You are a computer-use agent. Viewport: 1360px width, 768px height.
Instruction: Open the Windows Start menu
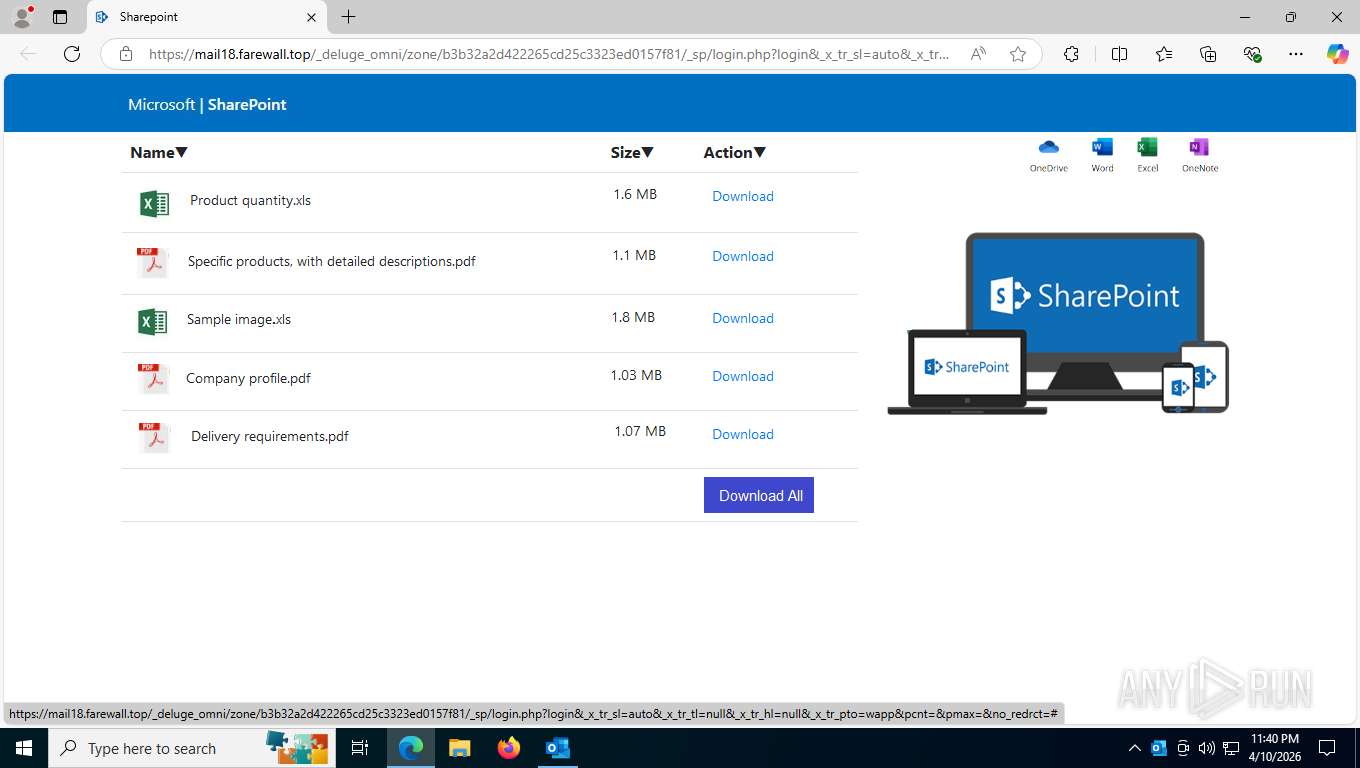click(x=23, y=748)
